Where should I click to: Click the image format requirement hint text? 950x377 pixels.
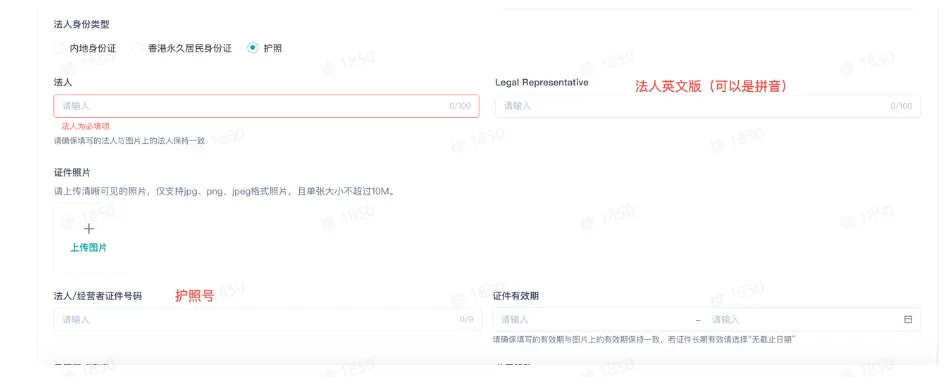224,192
